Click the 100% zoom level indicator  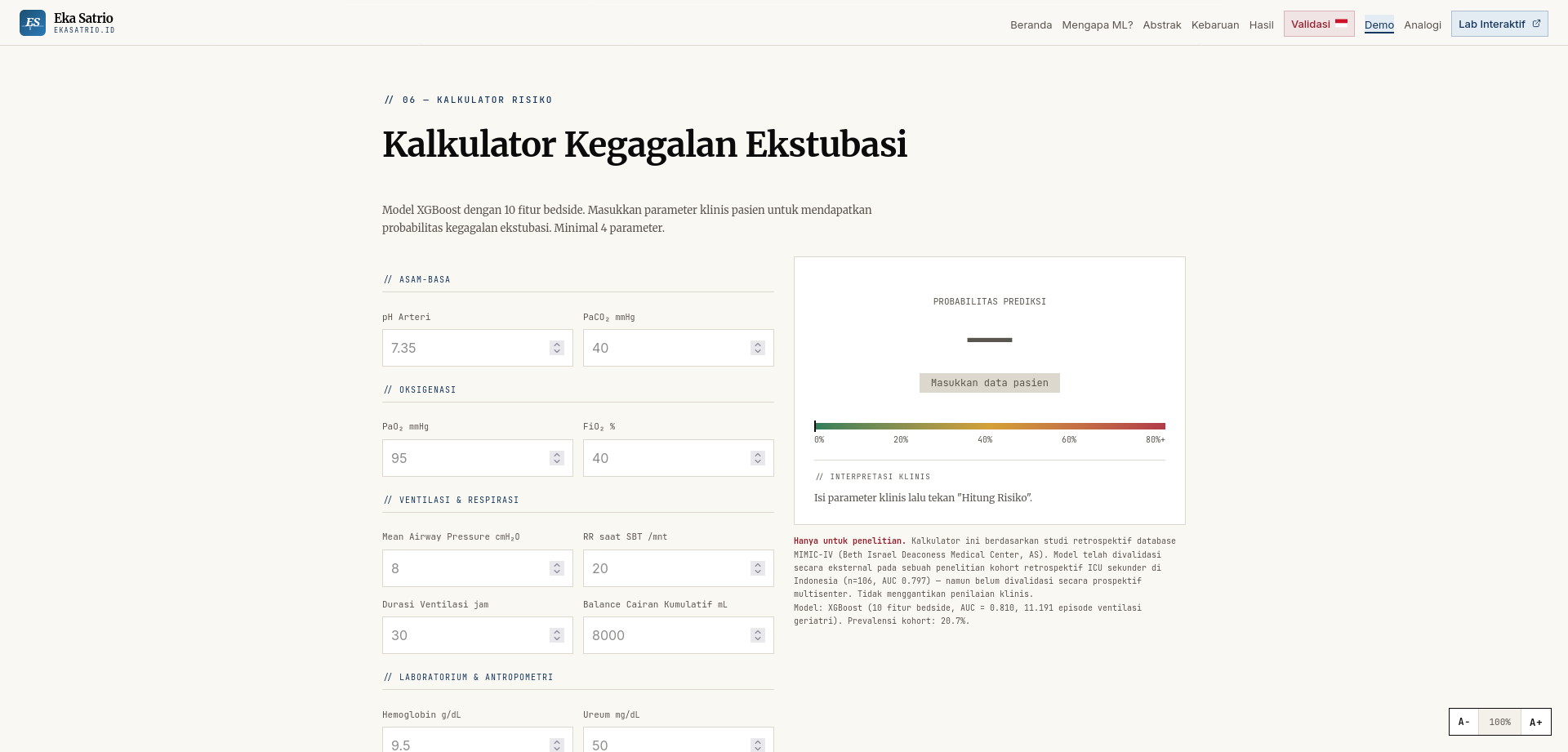pos(1499,722)
